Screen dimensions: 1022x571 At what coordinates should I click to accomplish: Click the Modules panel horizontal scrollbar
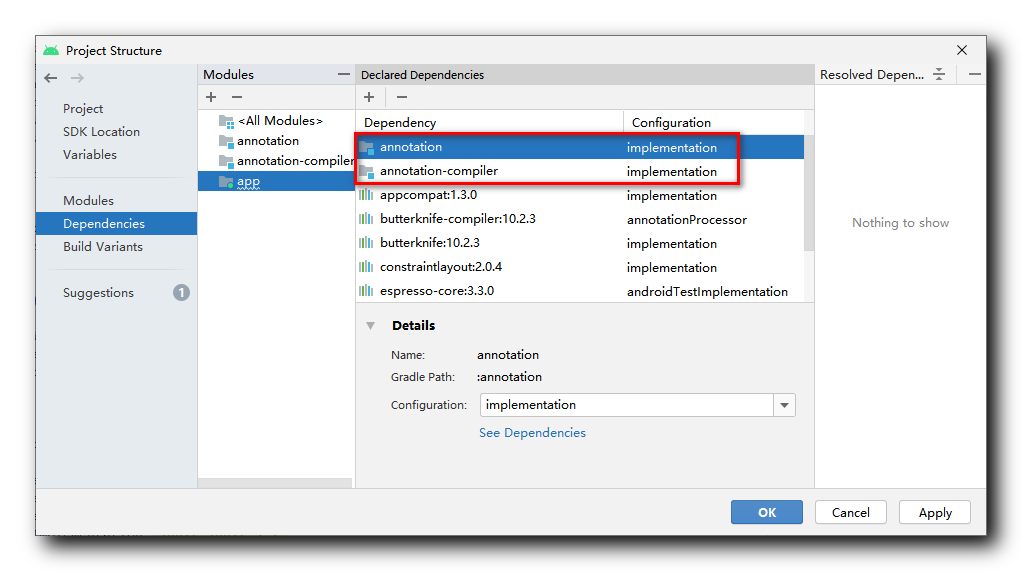pos(275,483)
